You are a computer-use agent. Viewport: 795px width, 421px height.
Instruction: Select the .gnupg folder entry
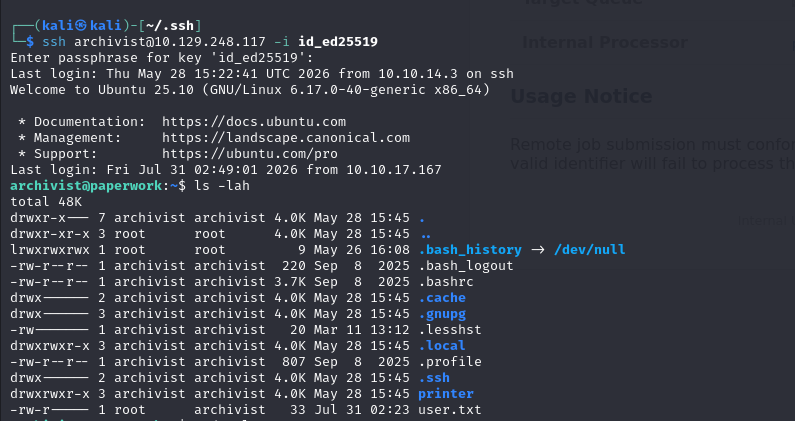pos(442,314)
